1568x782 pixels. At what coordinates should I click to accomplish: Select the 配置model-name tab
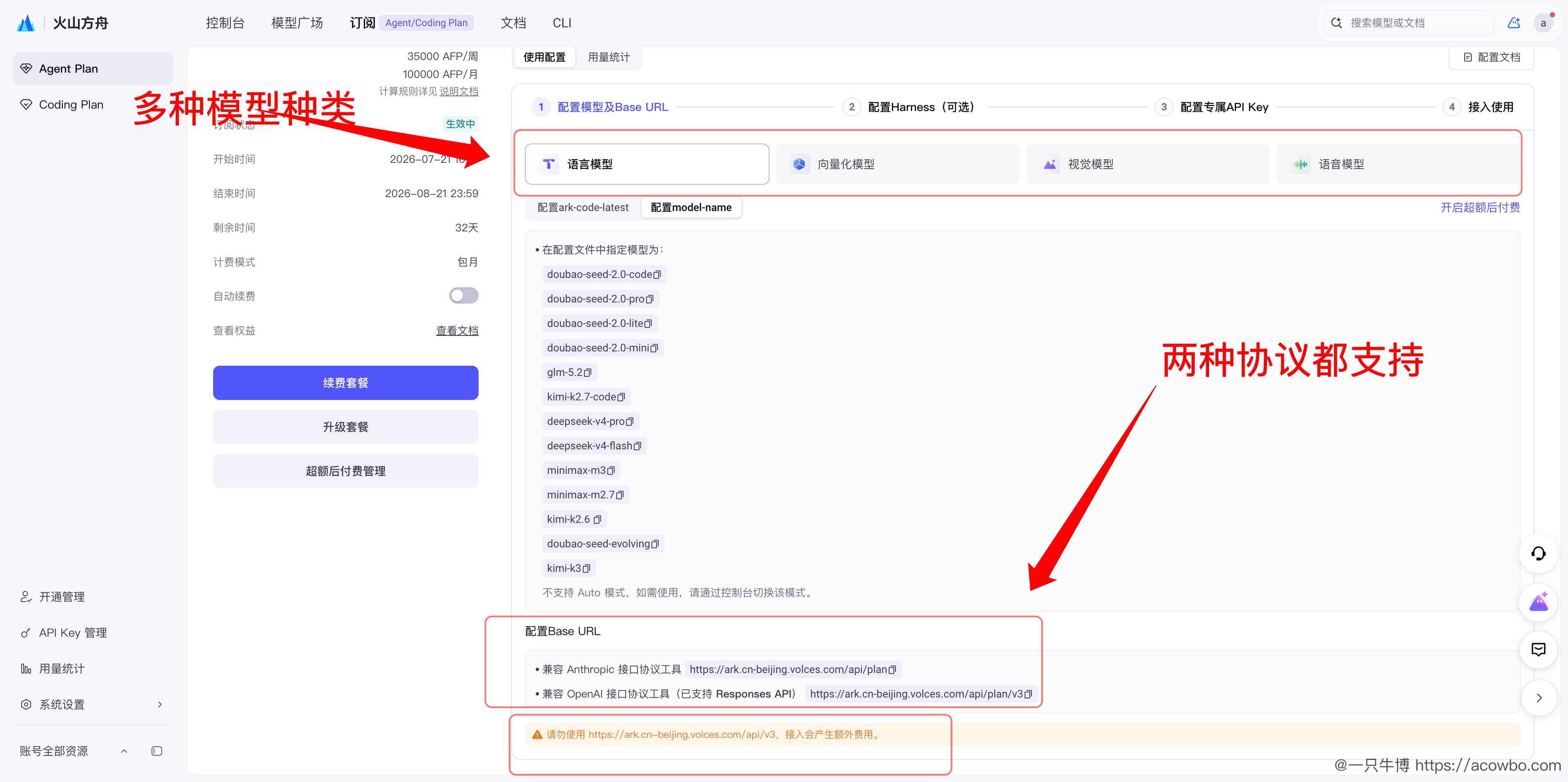point(691,207)
